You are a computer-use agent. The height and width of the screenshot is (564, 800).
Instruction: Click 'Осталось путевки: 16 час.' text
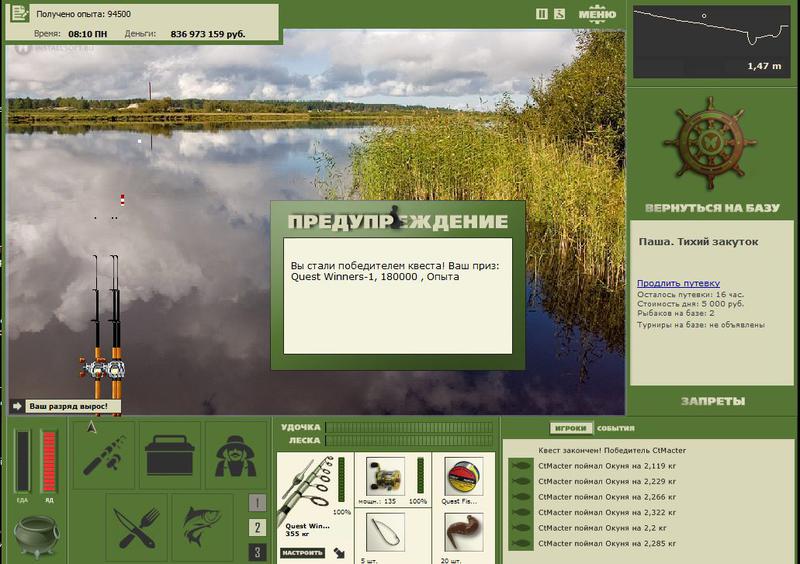pos(690,295)
